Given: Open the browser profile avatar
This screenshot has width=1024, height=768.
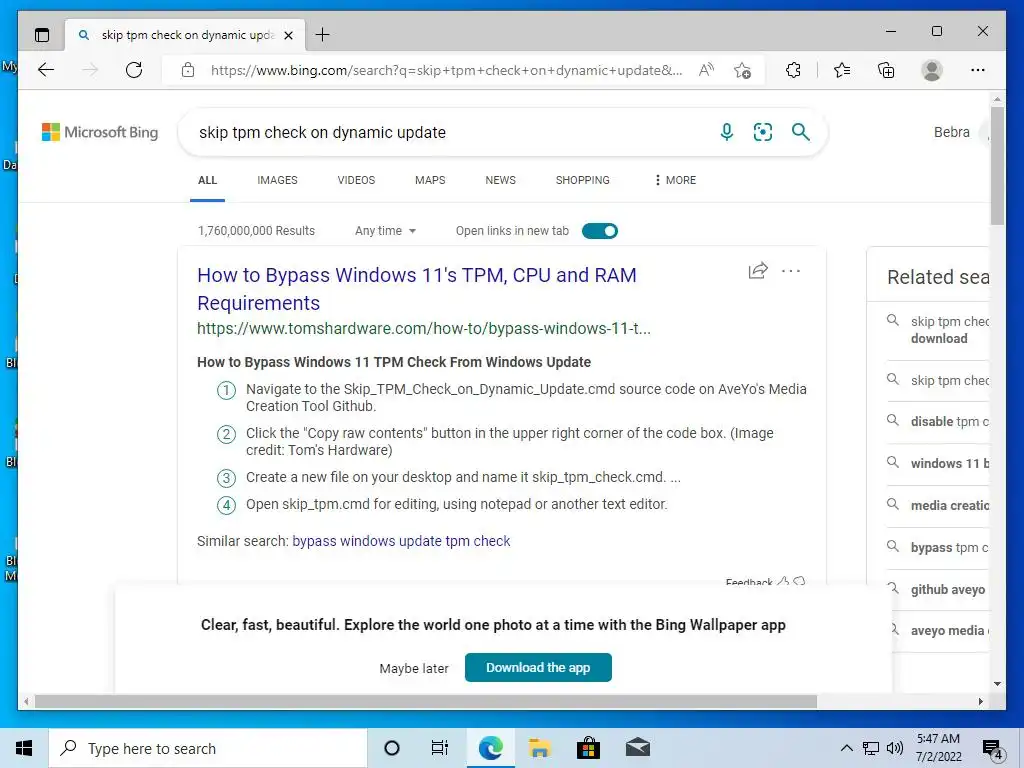Looking at the screenshot, I should tap(932, 70).
